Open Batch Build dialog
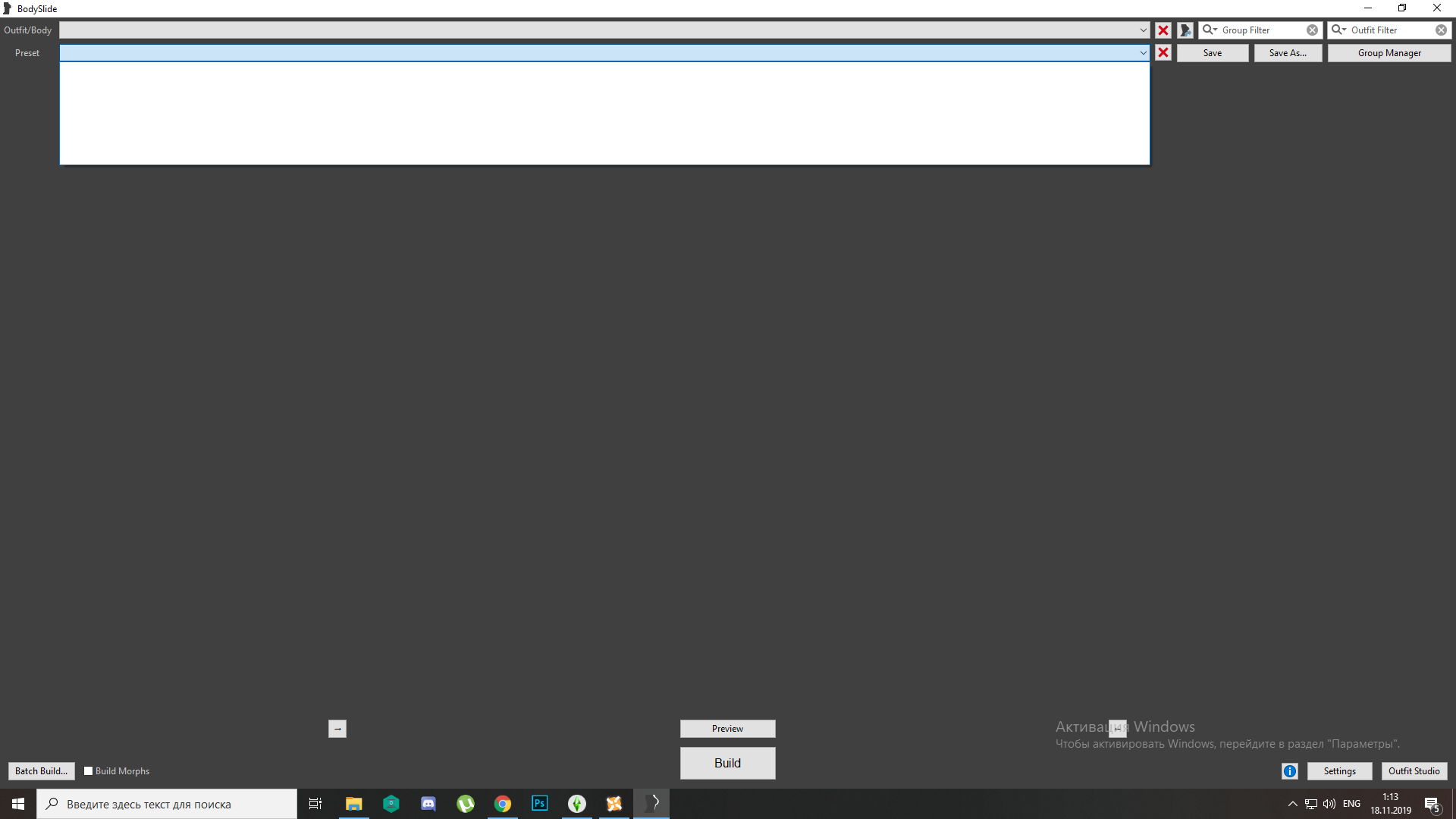This screenshot has height=819, width=1456. click(x=41, y=771)
